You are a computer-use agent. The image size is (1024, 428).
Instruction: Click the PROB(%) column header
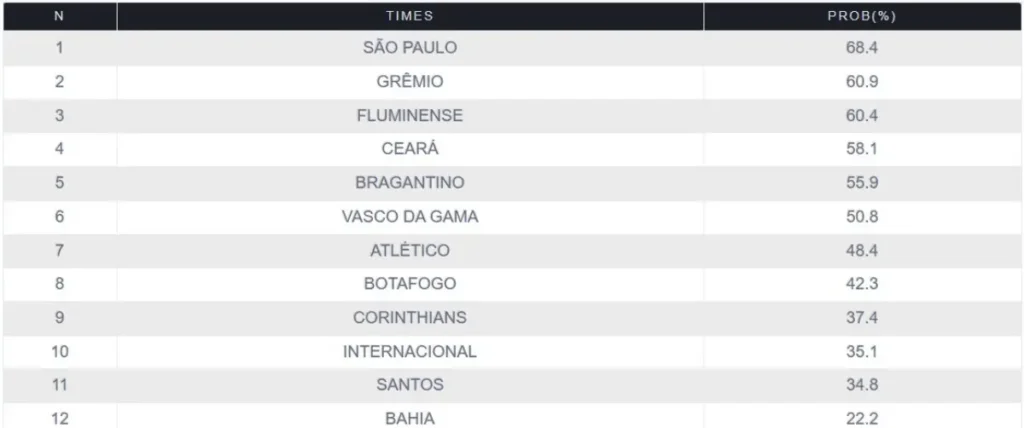(x=861, y=16)
